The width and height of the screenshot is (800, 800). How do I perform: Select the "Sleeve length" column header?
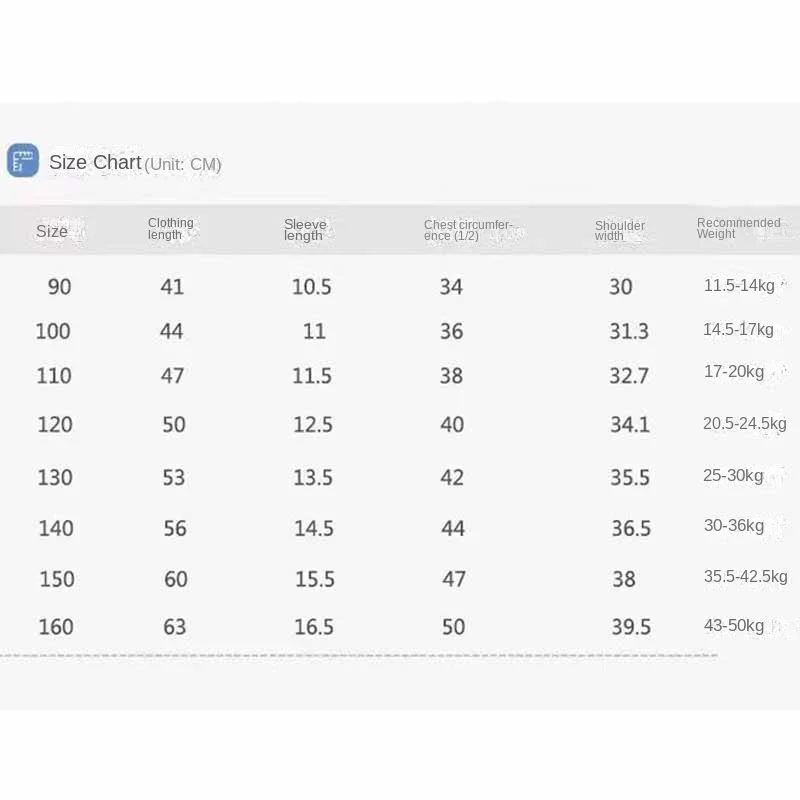[x=304, y=230]
